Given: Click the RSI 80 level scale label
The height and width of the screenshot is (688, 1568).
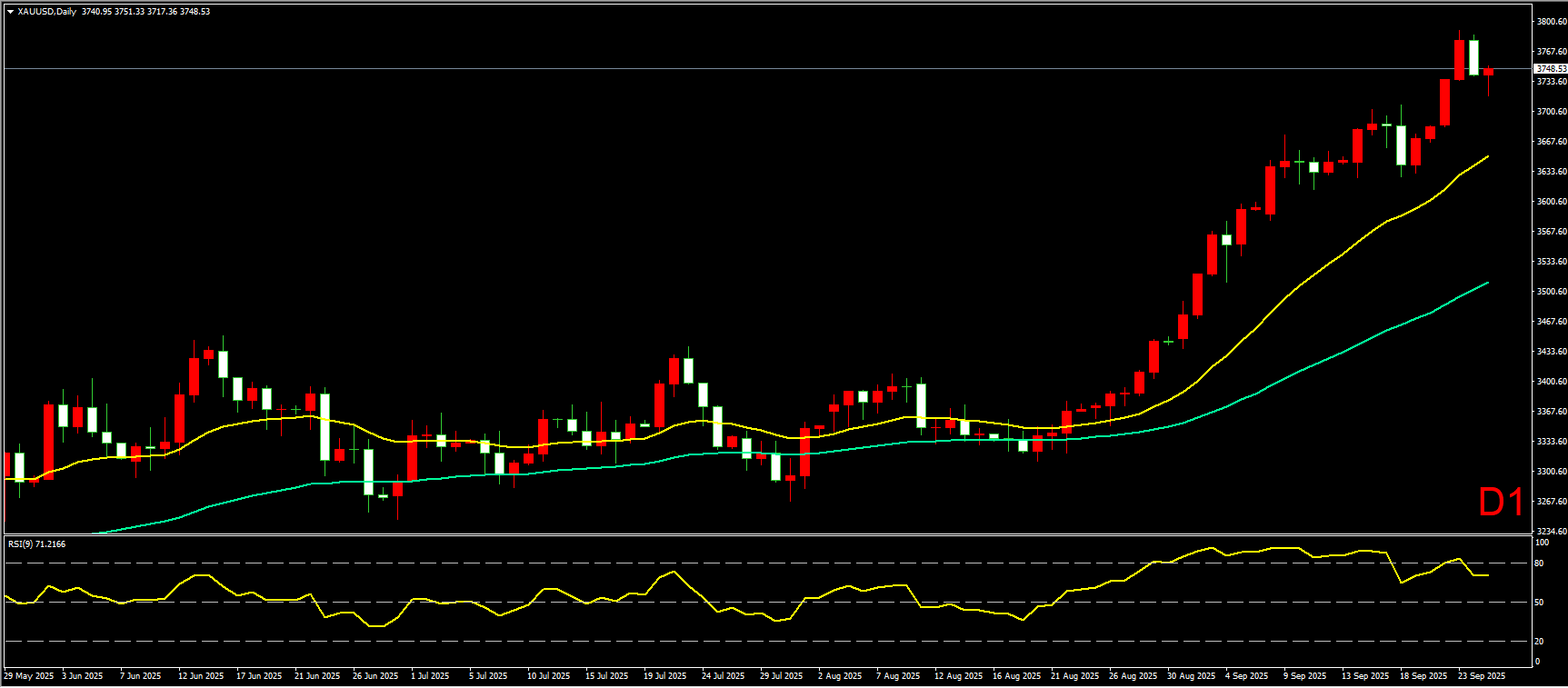Looking at the screenshot, I should pos(1539,563).
